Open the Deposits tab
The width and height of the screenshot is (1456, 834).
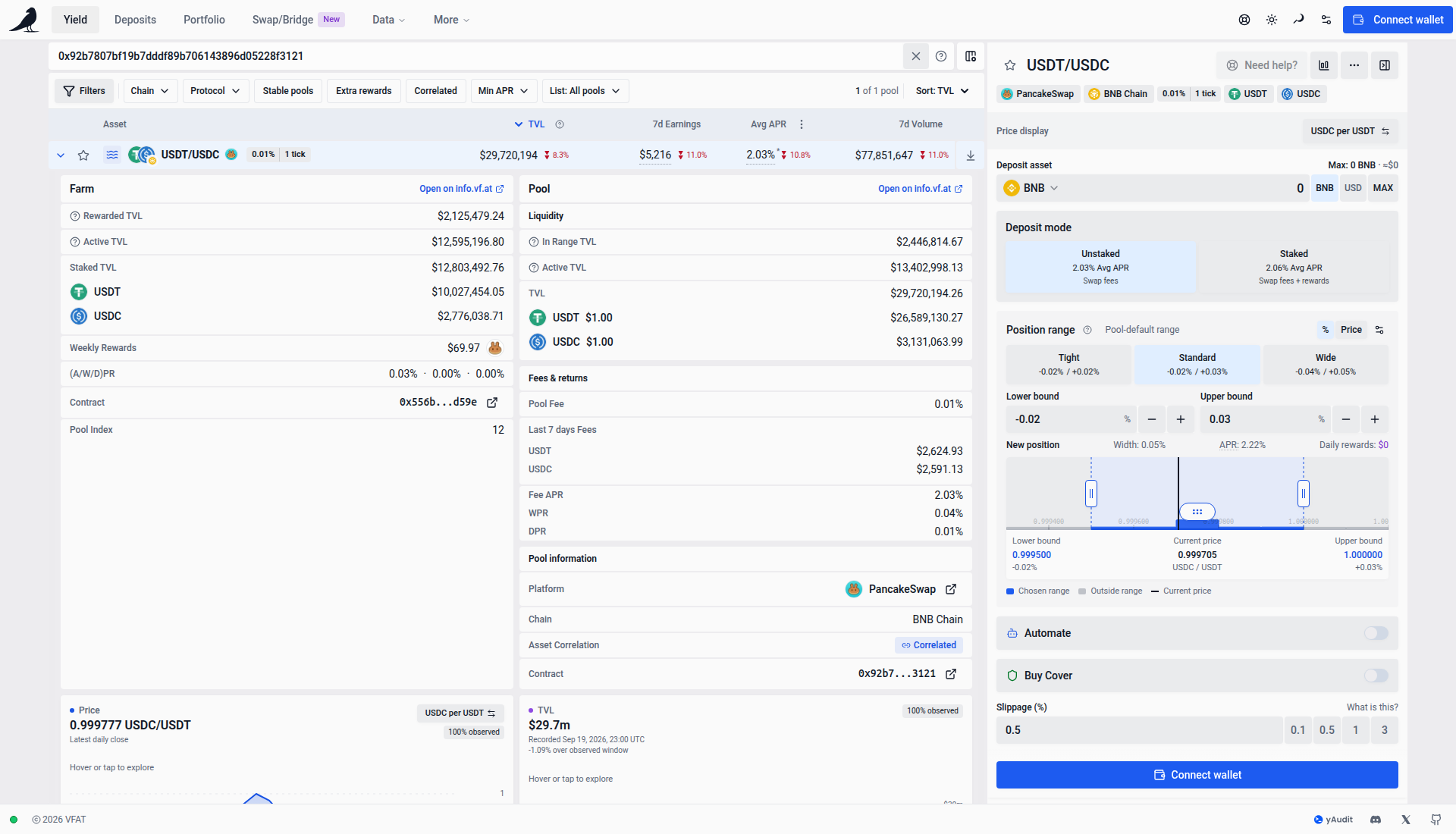(x=135, y=20)
